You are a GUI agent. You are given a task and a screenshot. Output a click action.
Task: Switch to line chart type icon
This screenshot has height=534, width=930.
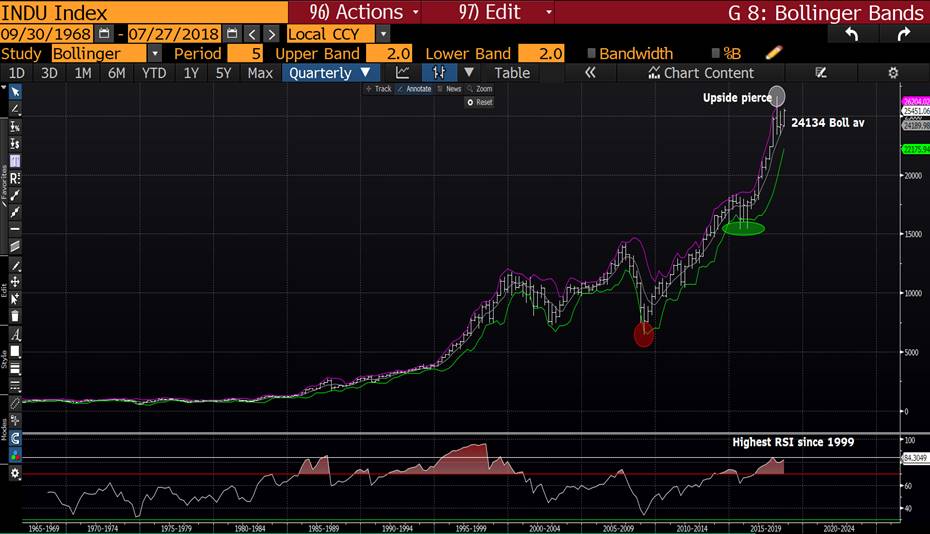403,72
